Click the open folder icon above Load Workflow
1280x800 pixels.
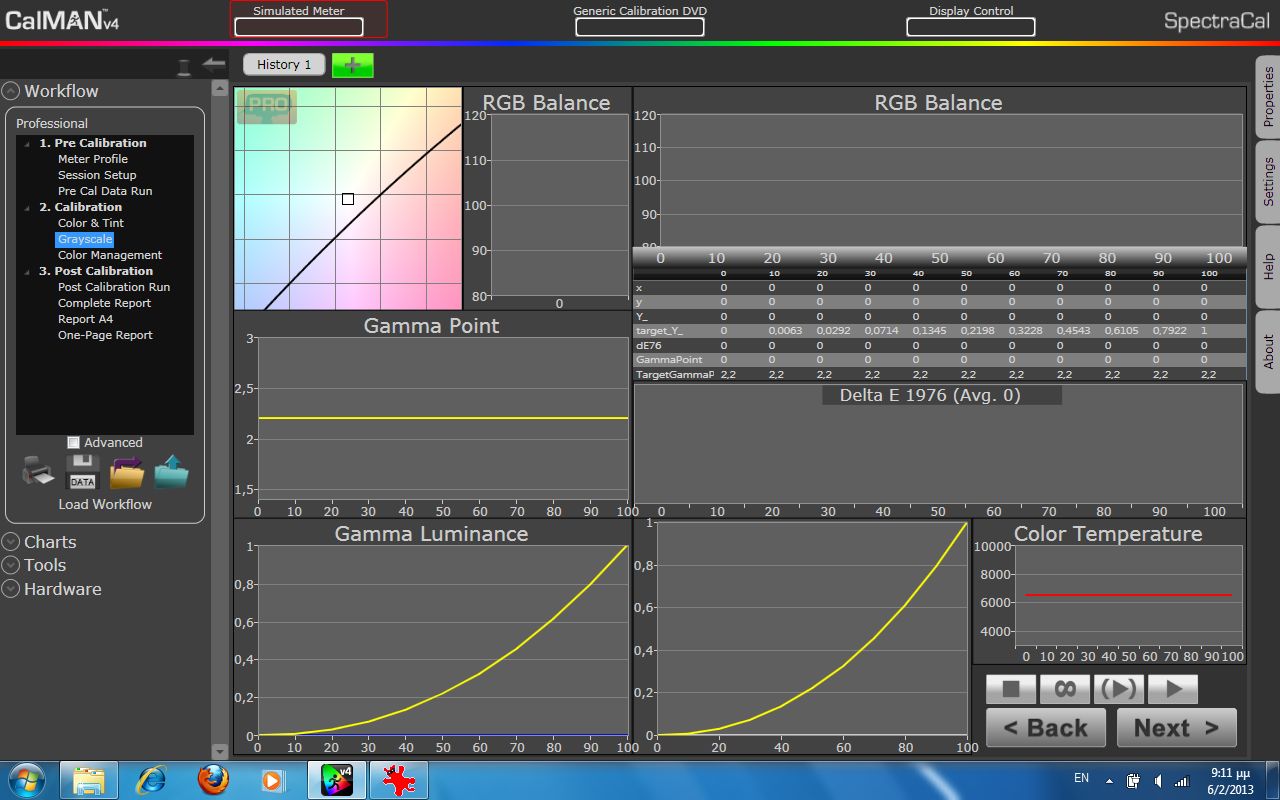click(127, 472)
